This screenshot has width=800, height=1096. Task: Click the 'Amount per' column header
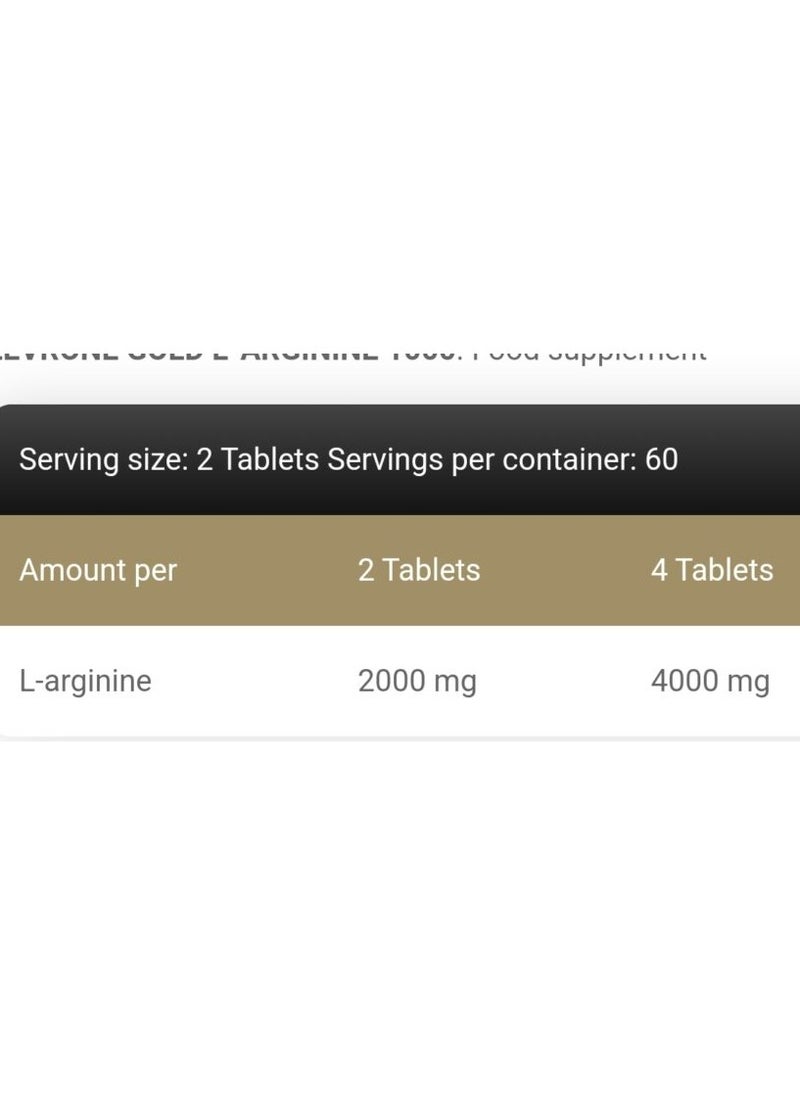(x=98, y=570)
